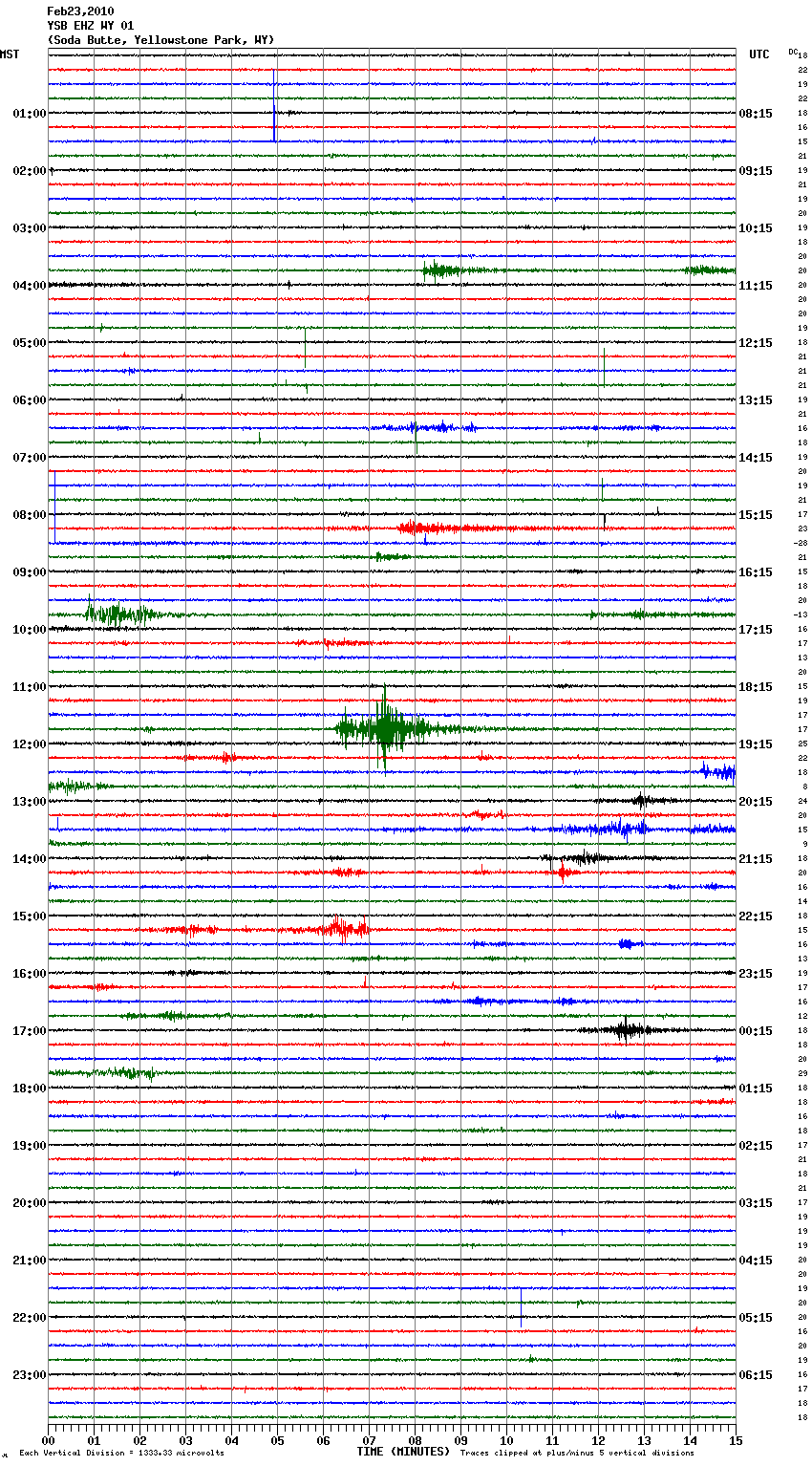Click the date header "Feb23,2010"

point(80,11)
